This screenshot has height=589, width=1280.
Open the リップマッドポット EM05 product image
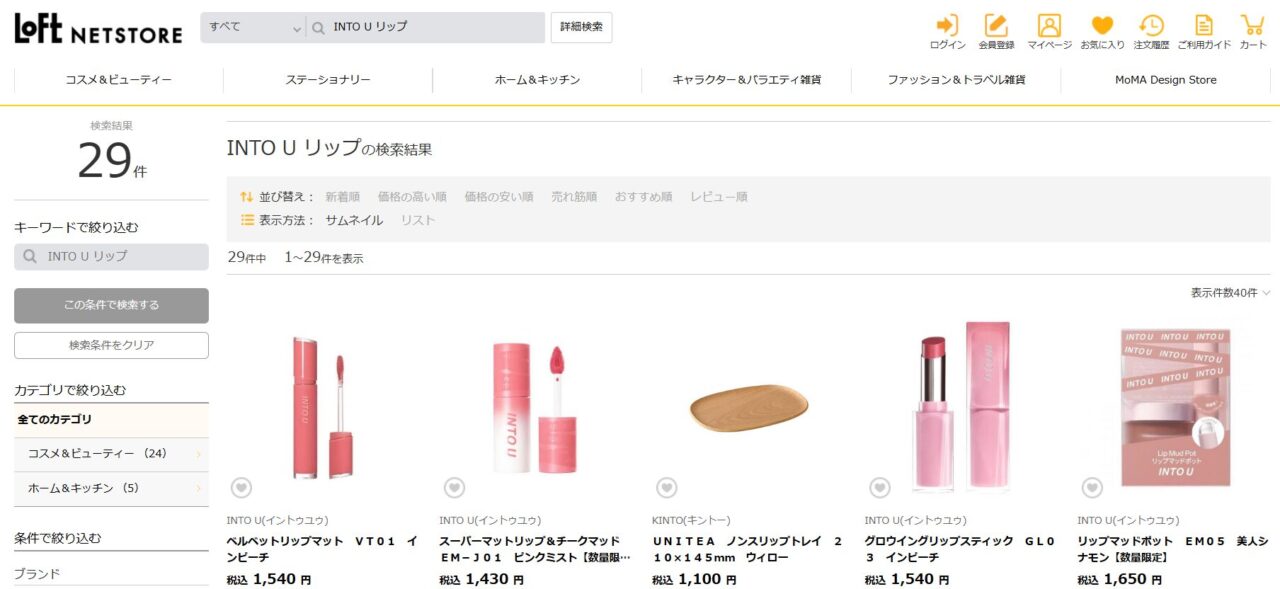tap(1173, 406)
